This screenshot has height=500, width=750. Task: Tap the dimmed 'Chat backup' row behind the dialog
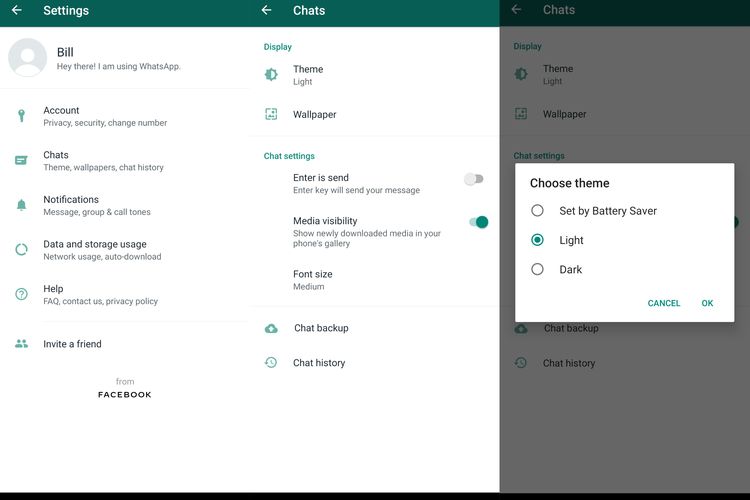click(625, 328)
